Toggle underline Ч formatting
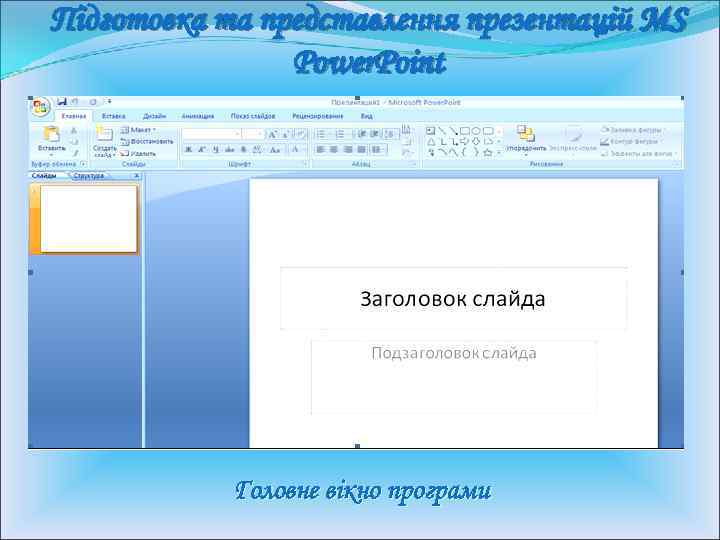The height and width of the screenshot is (540, 720). 216,149
